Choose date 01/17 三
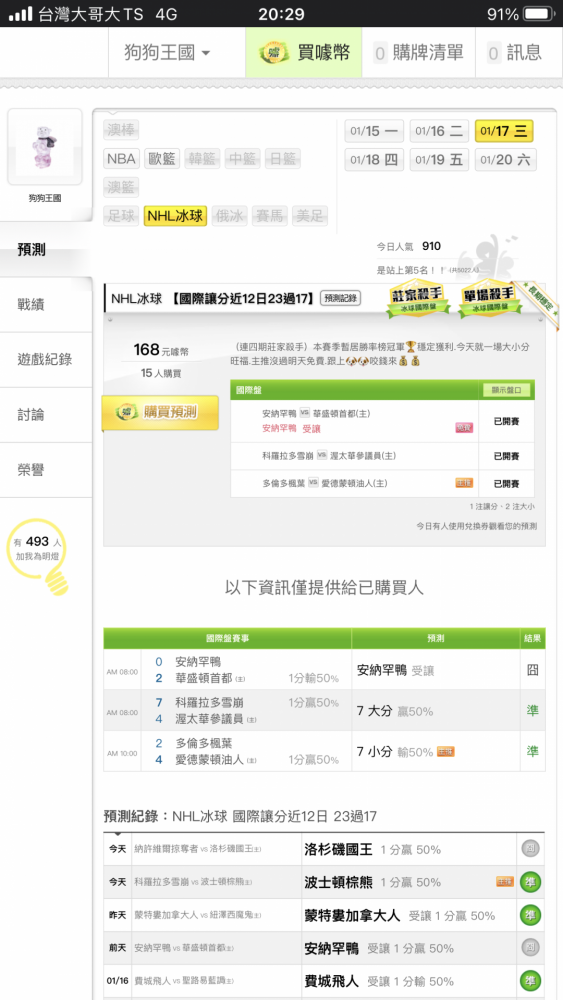Viewport: 563px width, 1000px height. point(504,131)
